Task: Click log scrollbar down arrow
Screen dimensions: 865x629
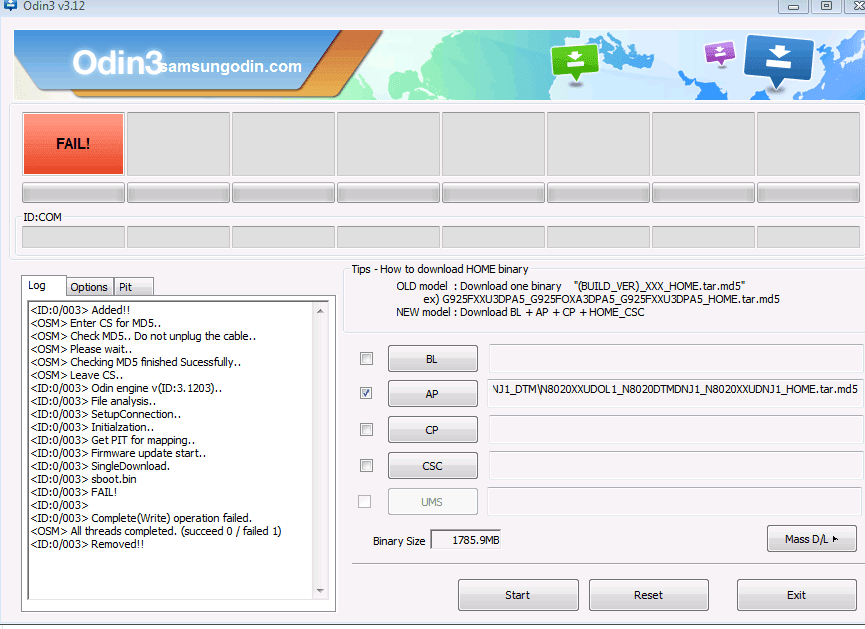Action: point(320,591)
